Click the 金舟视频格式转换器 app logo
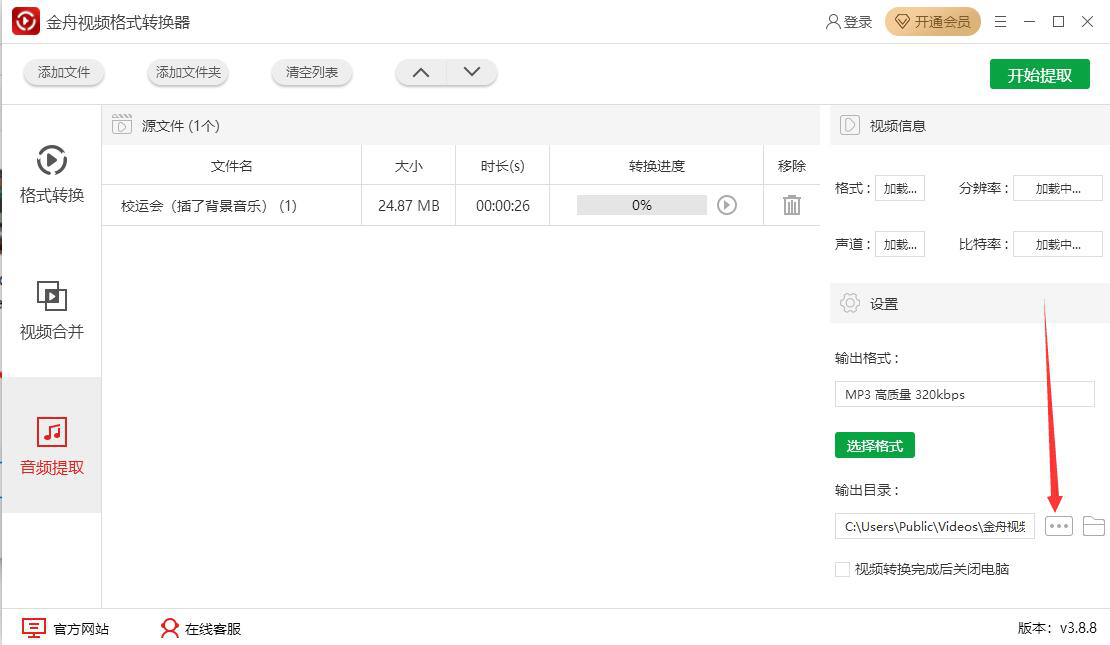Screen dimensions: 1110x645 pyautogui.click(x=25, y=21)
